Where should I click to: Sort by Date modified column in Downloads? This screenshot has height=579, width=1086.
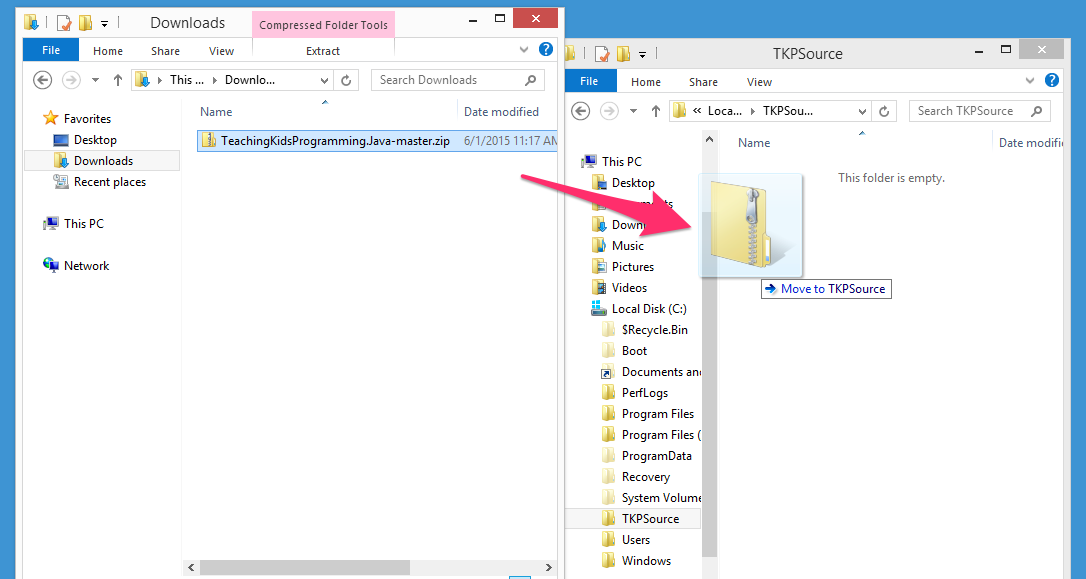click(x=501, y=112)
